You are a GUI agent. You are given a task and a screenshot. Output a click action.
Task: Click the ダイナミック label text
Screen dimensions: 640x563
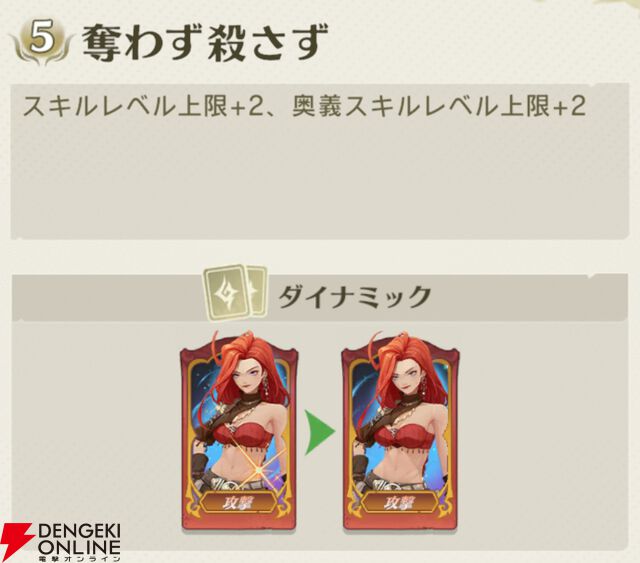coord(354,297)
